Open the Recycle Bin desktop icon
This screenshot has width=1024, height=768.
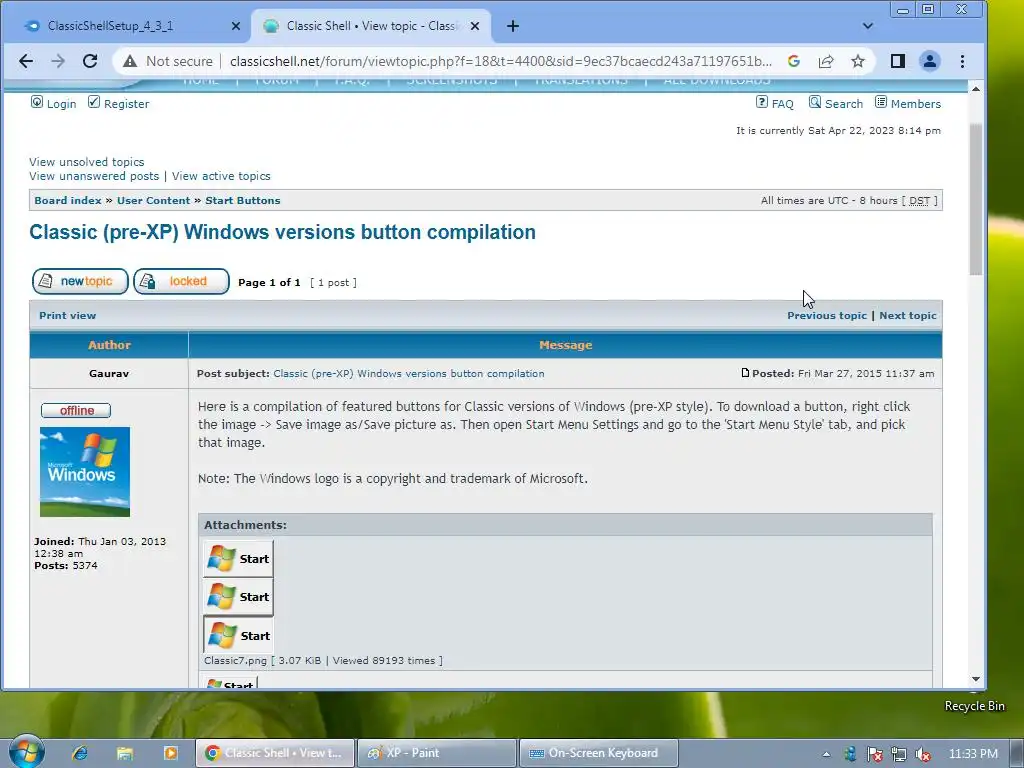pos(974,706)
